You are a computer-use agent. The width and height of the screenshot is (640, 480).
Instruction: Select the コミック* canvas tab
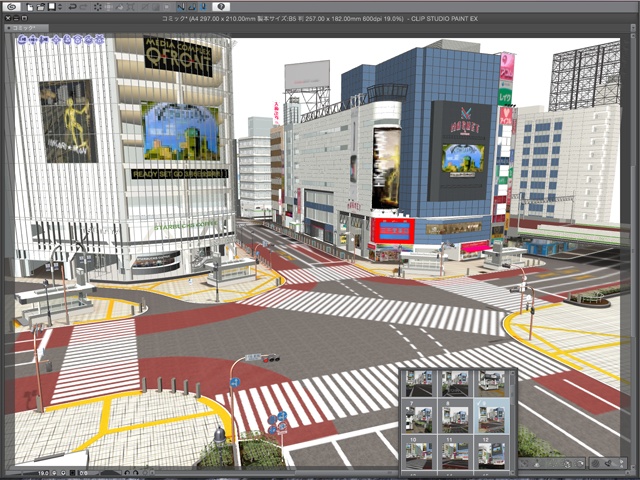pyautogui.click(x=27, y=28)
